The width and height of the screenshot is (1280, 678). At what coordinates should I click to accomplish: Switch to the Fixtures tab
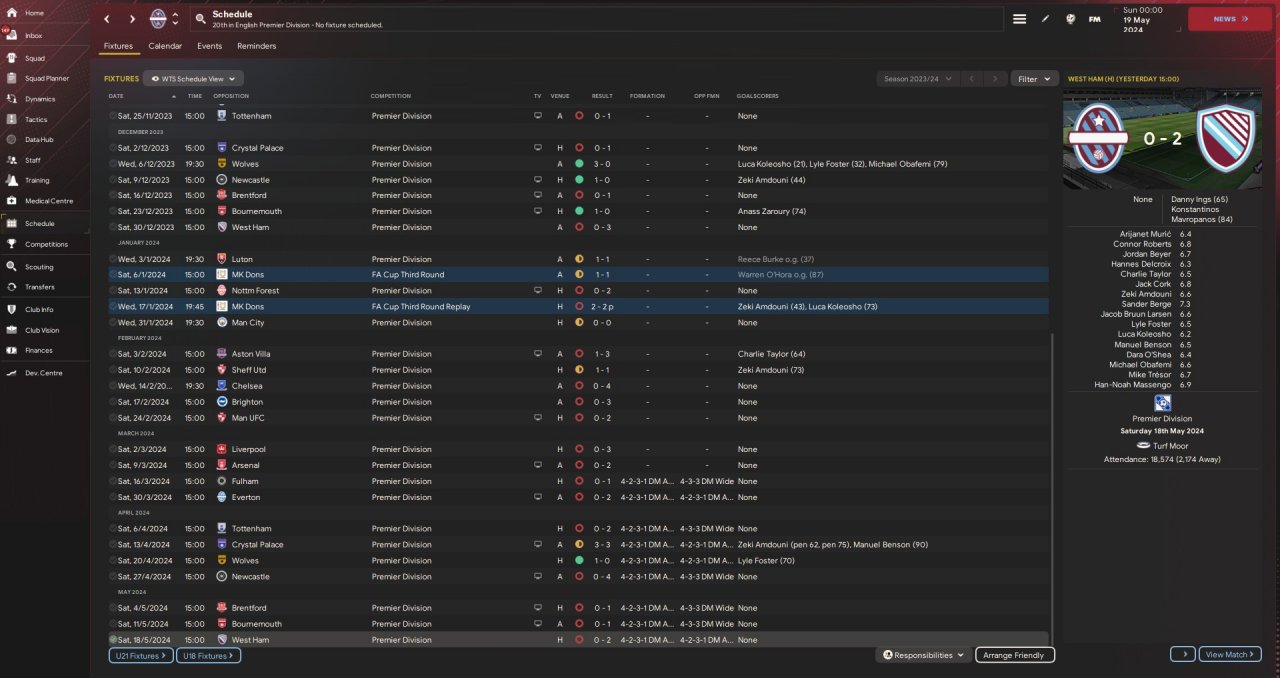118,46
